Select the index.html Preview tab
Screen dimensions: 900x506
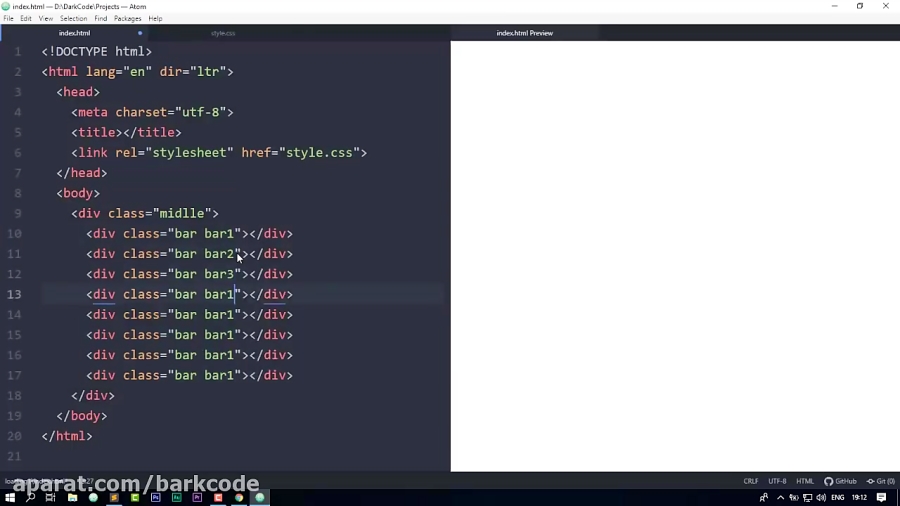[525, 33]
